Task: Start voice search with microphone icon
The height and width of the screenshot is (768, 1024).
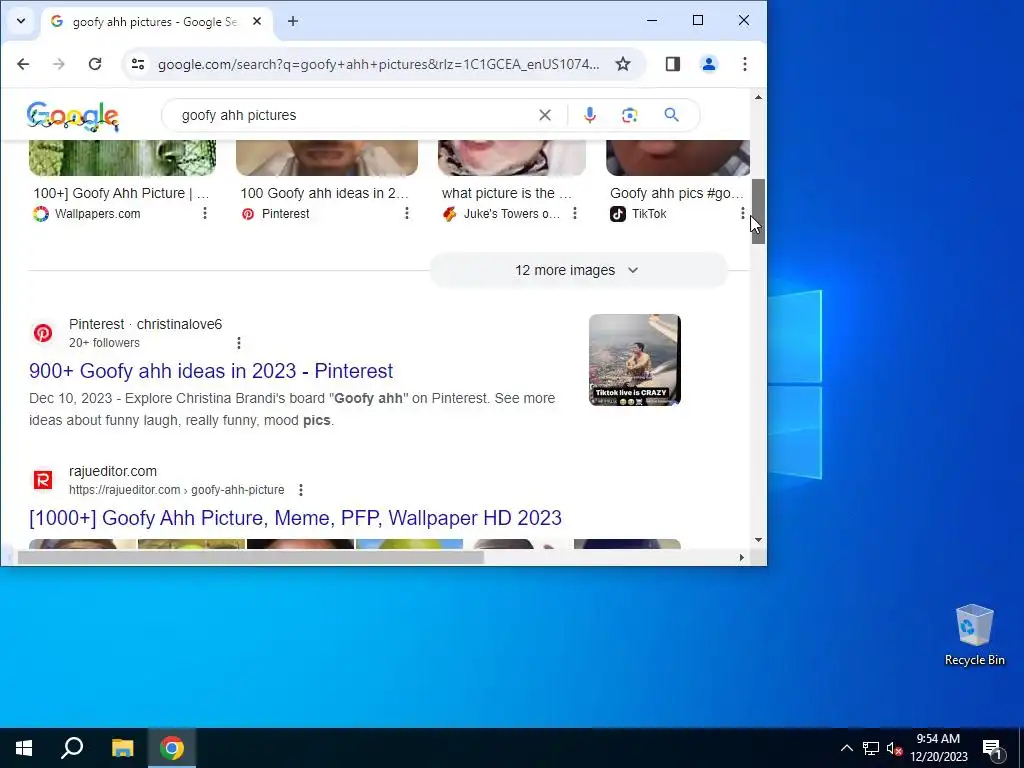Action: [590, 116]
